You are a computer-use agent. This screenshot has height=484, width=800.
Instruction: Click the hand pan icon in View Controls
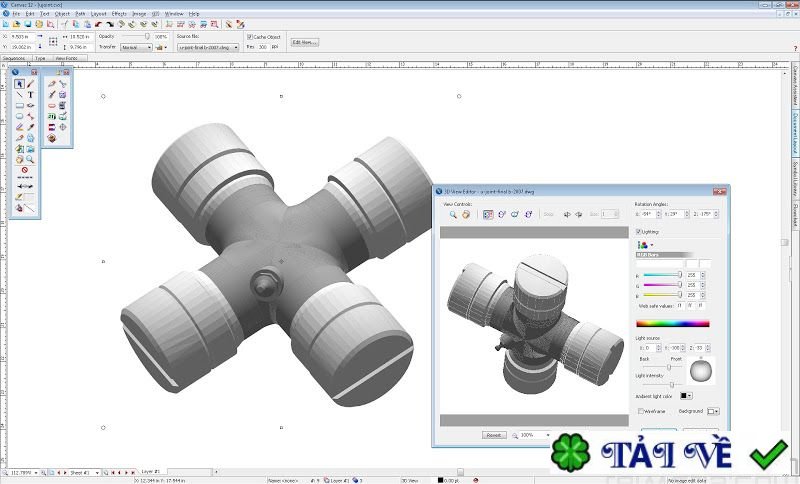[x=466, y=214]
